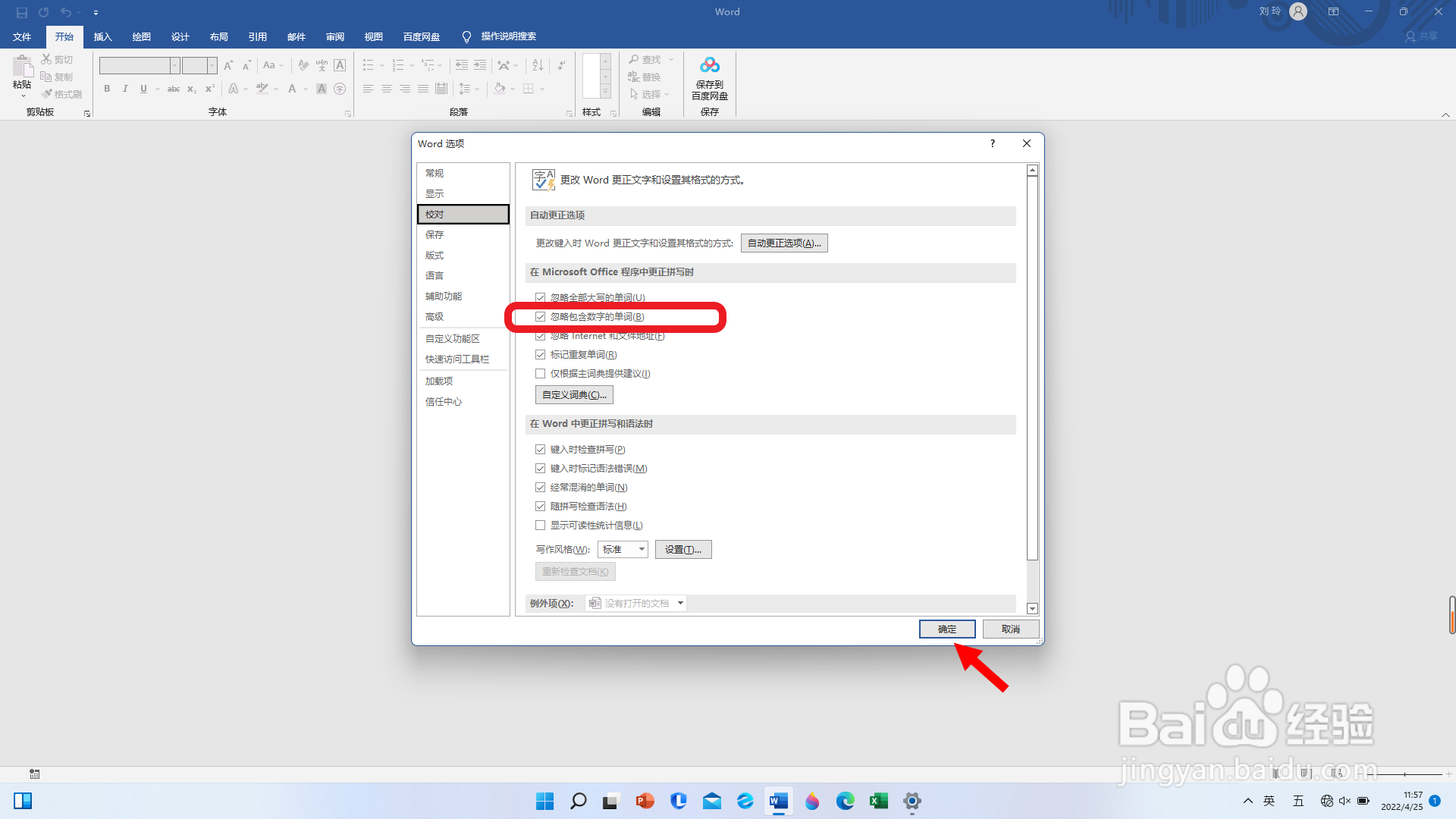Enable suggest from main dictionary only
Screen dimensions: 1456x819
pos(541,374)
